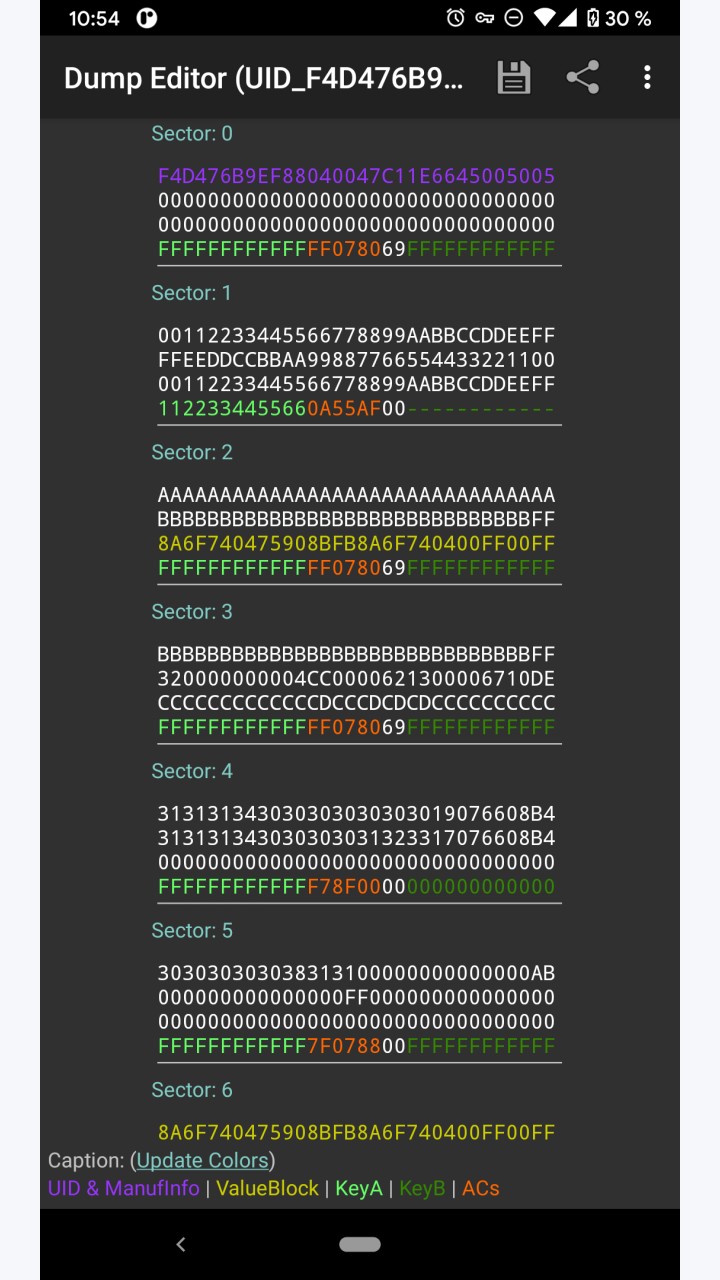Viewport: 720px width, 1280px height.
Task: Edit Sector 6 yellow value block line
Action: (357, 1132)
